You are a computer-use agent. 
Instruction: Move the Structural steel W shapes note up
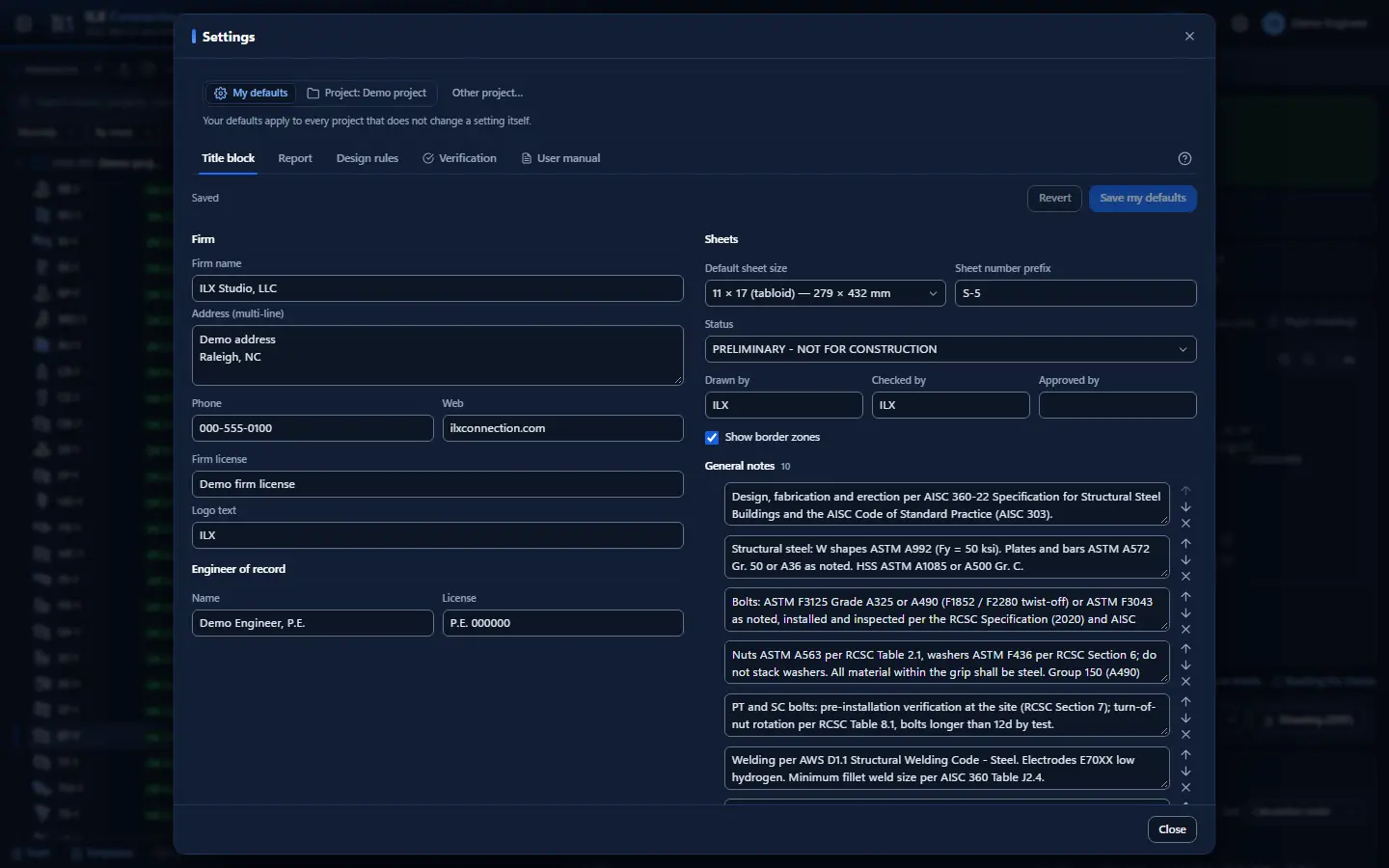1186,543
